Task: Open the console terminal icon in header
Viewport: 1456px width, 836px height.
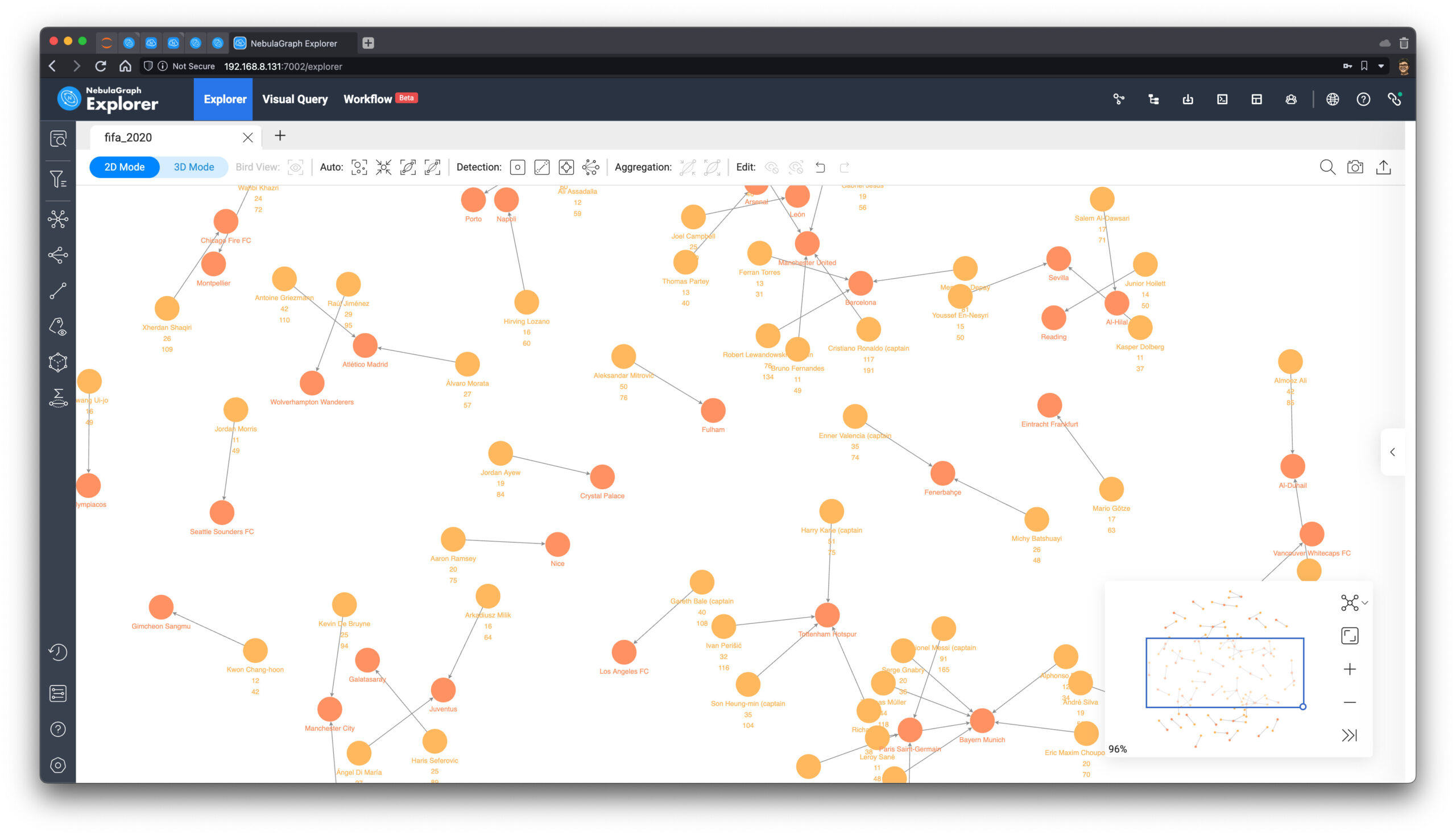Action: coord(1222,100)
